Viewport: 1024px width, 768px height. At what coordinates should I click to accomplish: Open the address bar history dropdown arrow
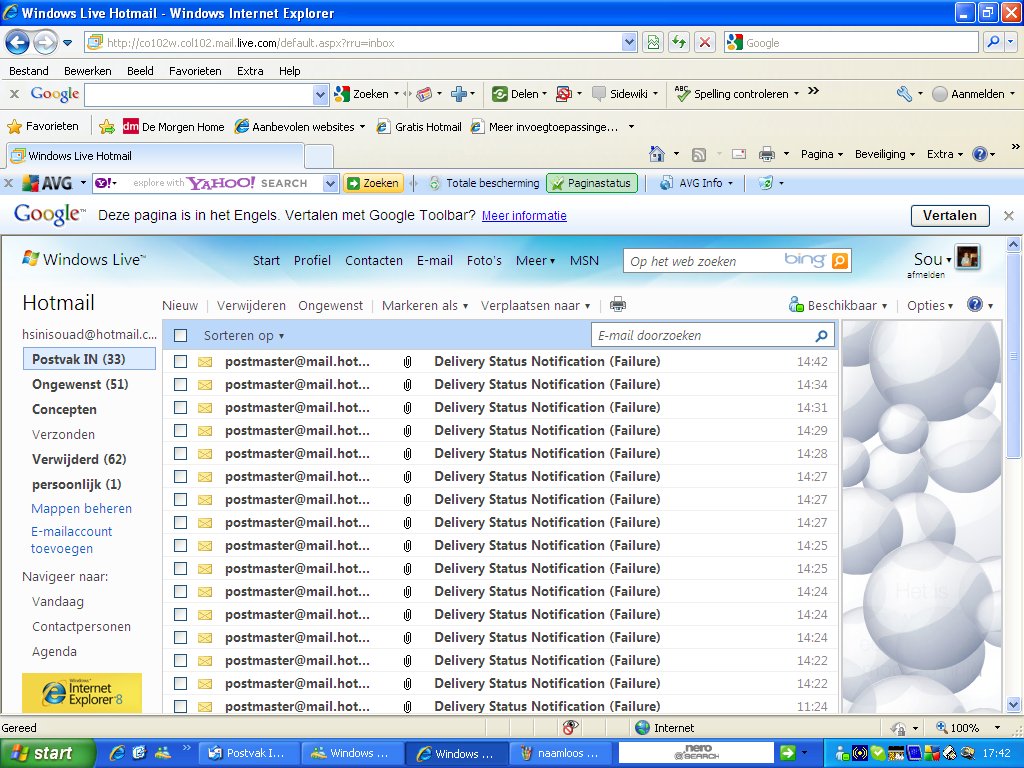[629, 42]
